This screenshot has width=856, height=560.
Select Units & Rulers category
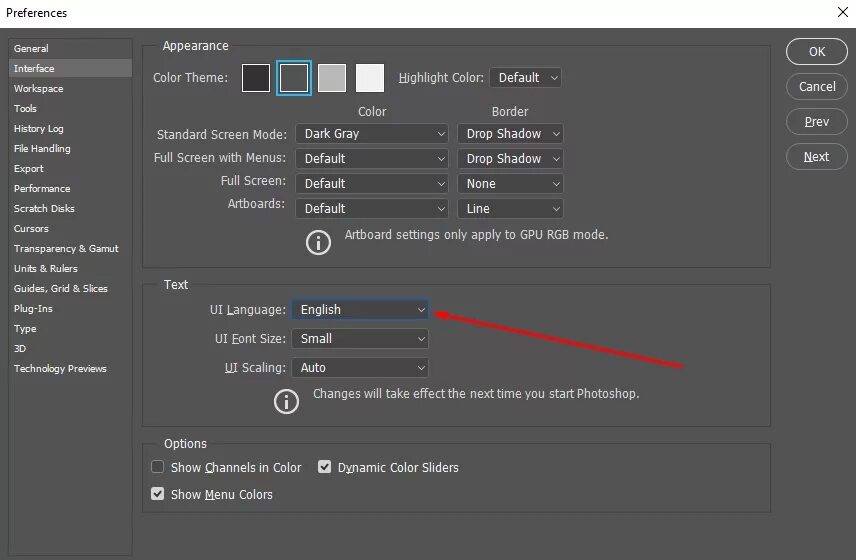coord(70,269)
